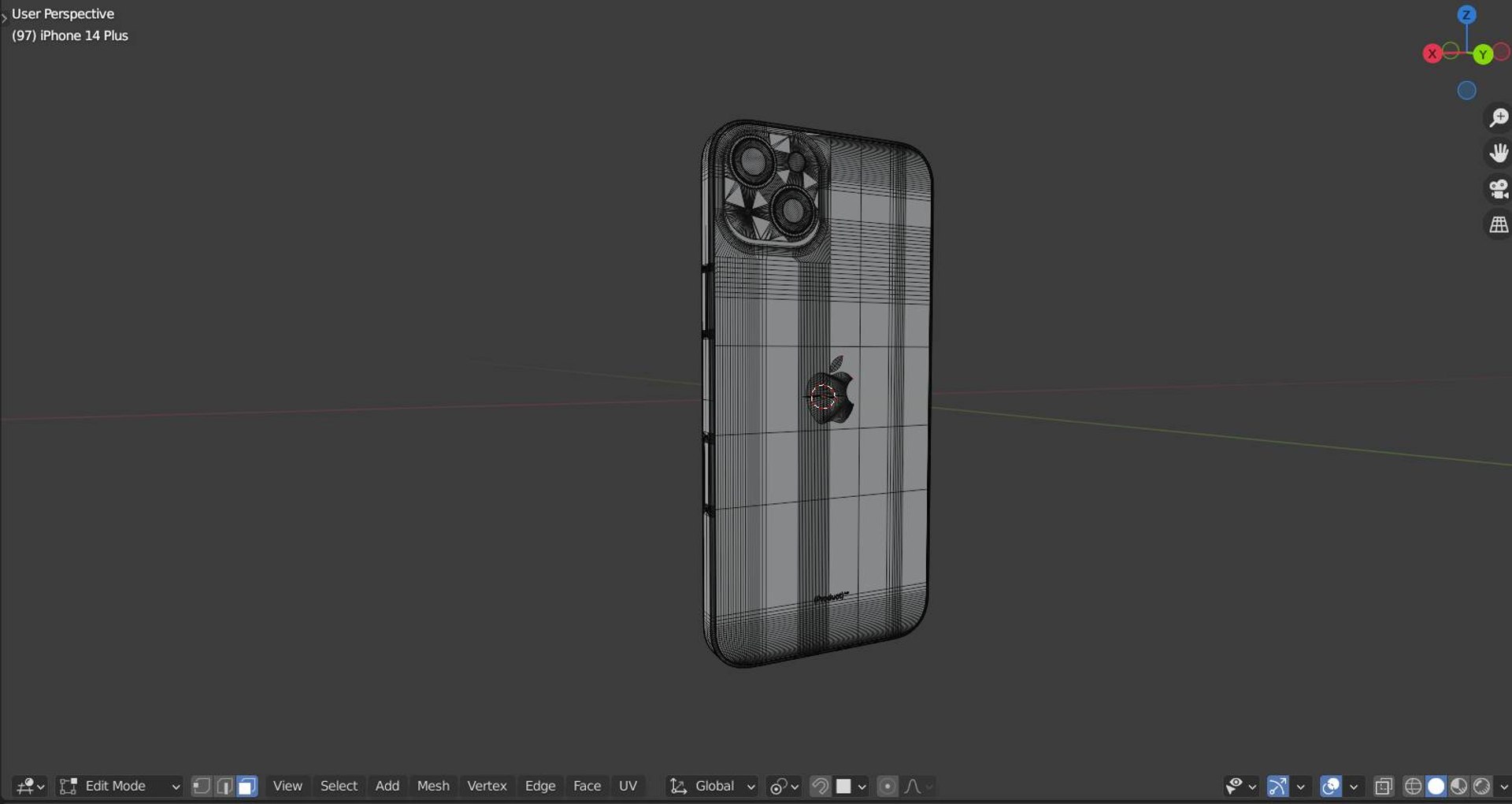Open the Edit Mode dropdown
The height and width of the screenshot is (804, 1512).
point(120,786)
